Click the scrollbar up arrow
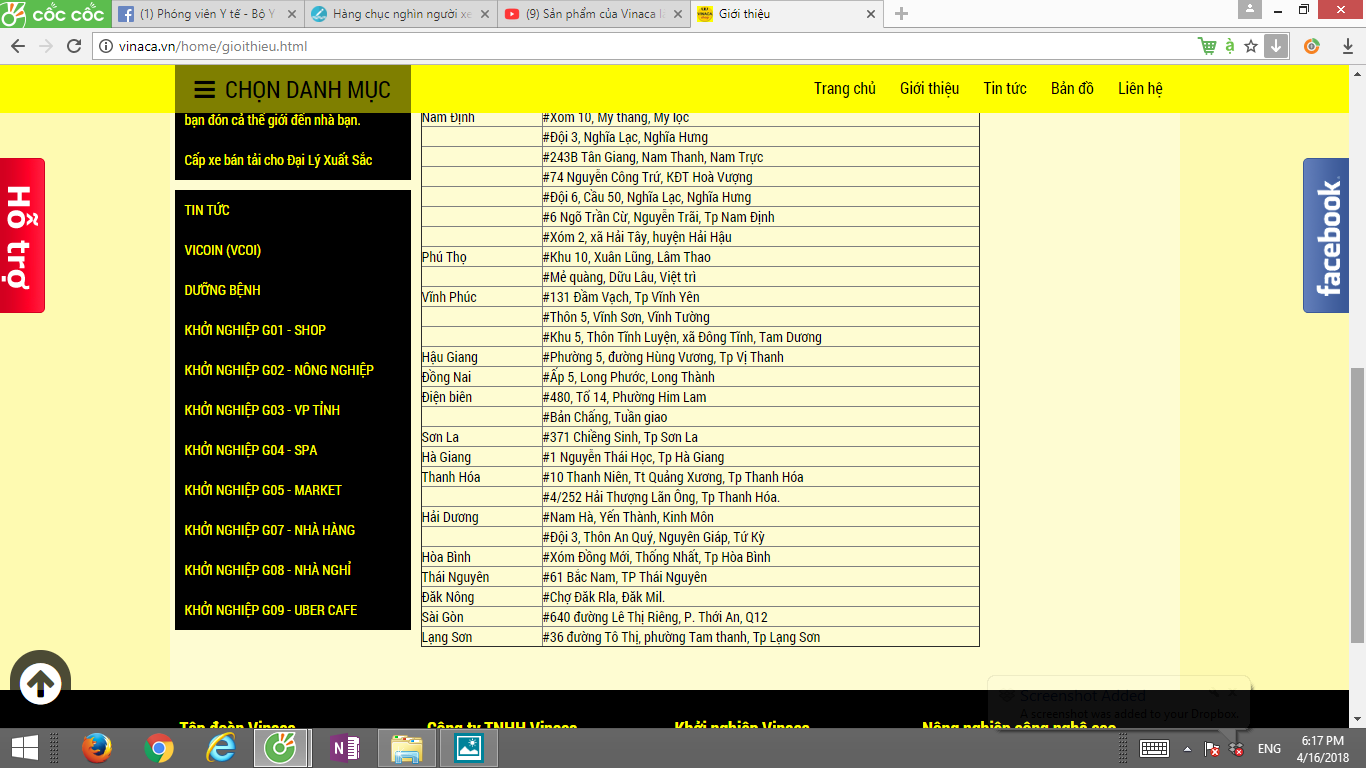 [1357, 73]
